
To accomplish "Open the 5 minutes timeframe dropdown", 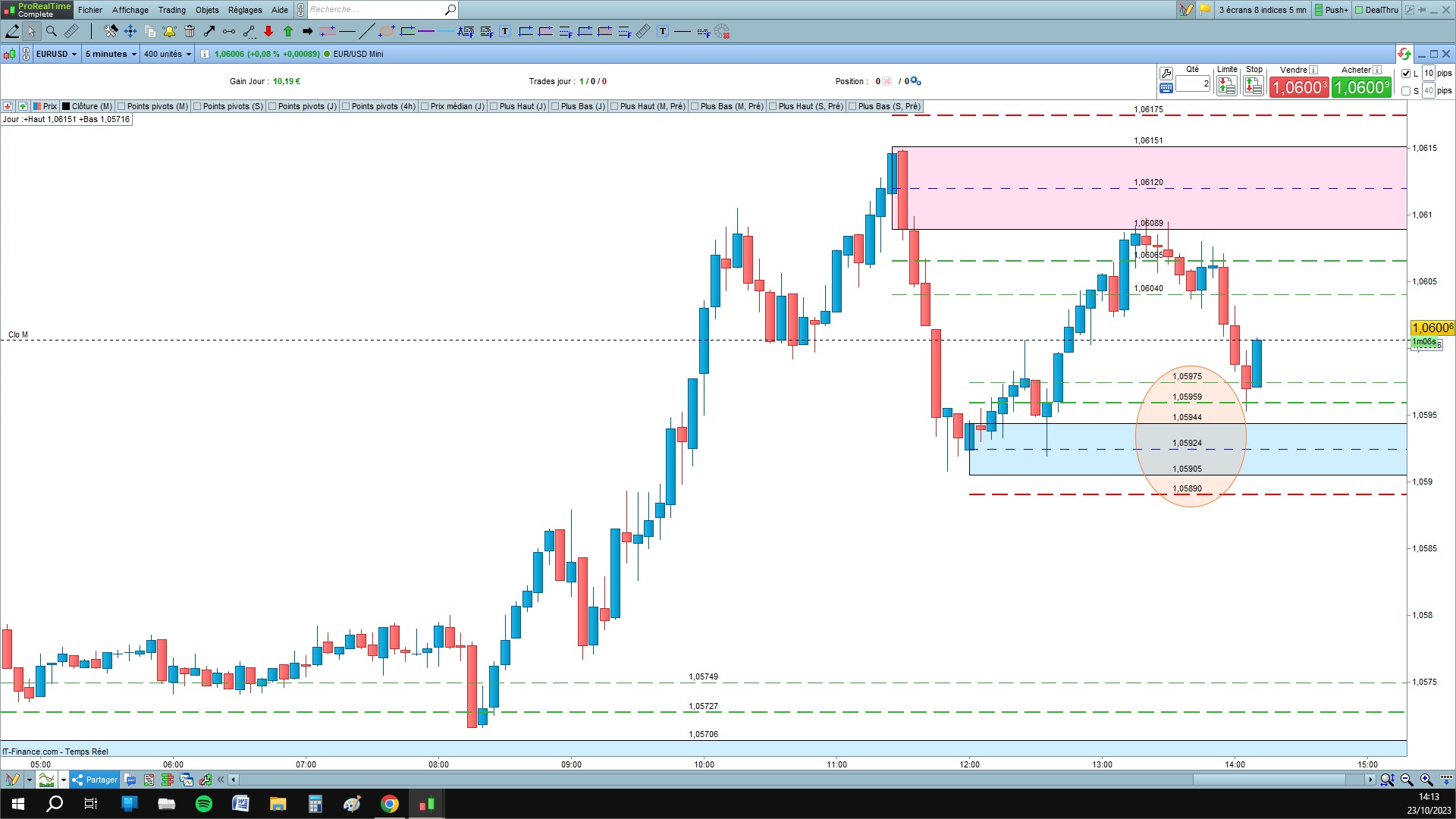I will [x=111, y=54].
